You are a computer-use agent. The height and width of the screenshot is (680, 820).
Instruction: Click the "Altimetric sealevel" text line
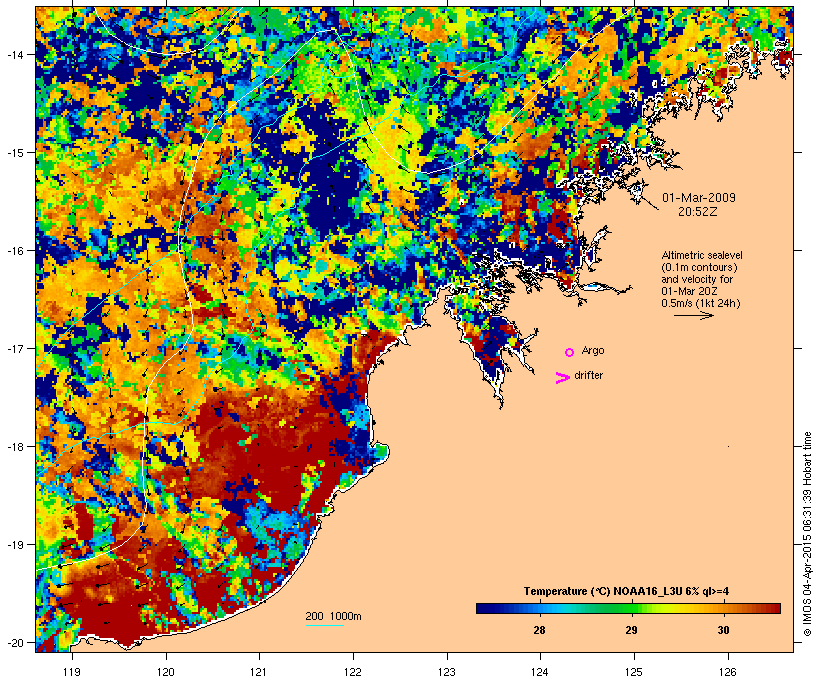pyautogui.click(x=702, y=255)
